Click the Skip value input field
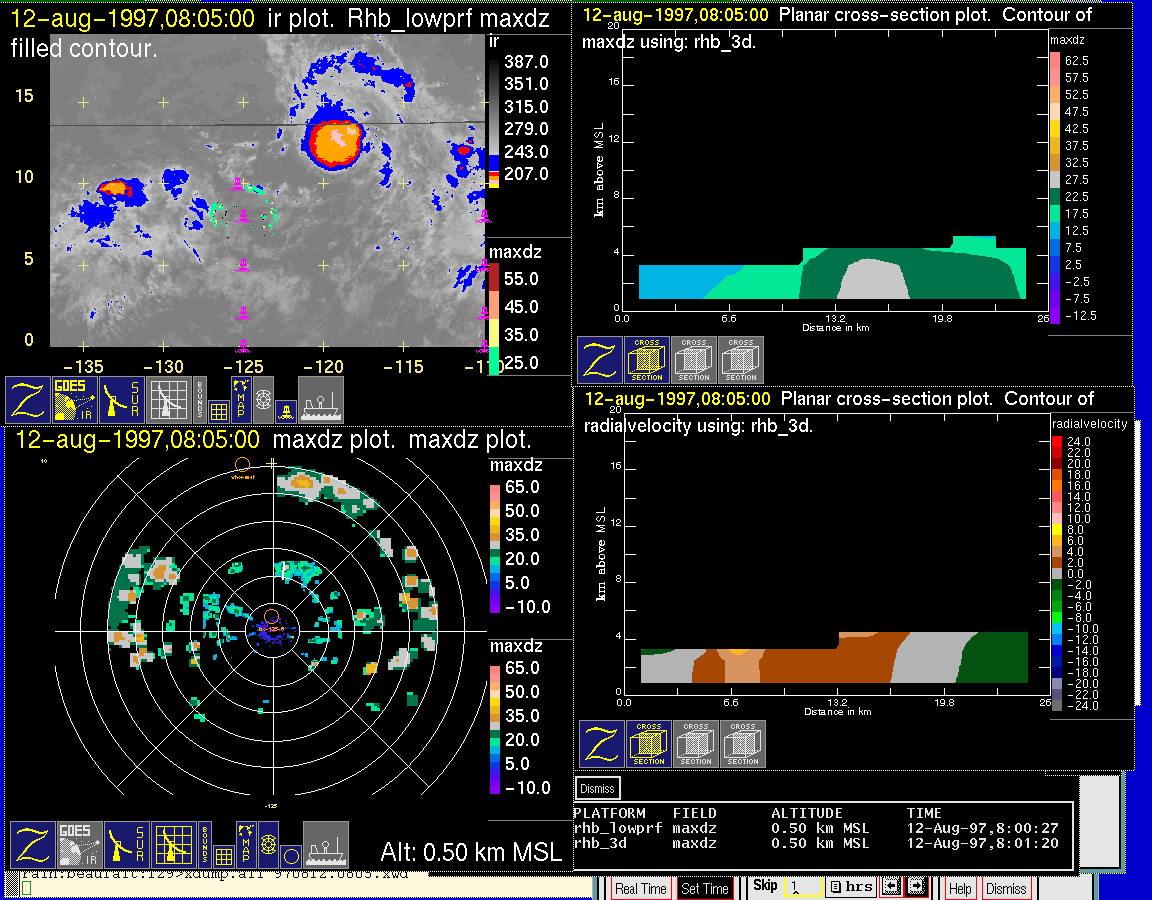The height and width of the screenshot is (900, 1152). 802,887
